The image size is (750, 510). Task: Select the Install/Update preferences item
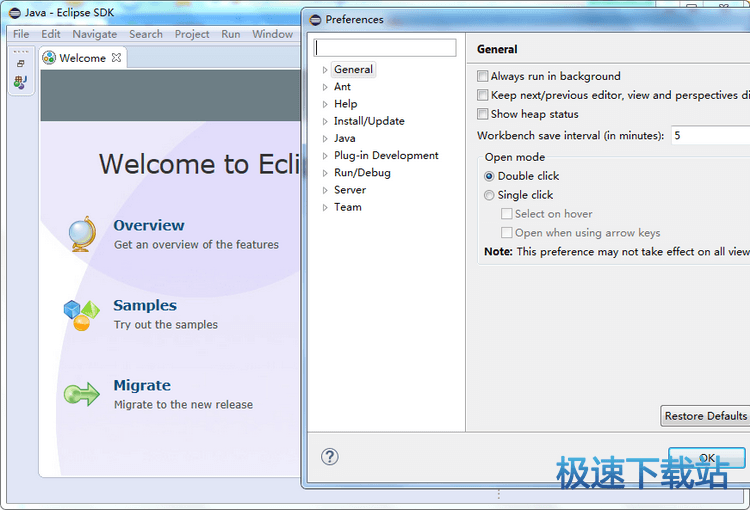coord(369,121)
